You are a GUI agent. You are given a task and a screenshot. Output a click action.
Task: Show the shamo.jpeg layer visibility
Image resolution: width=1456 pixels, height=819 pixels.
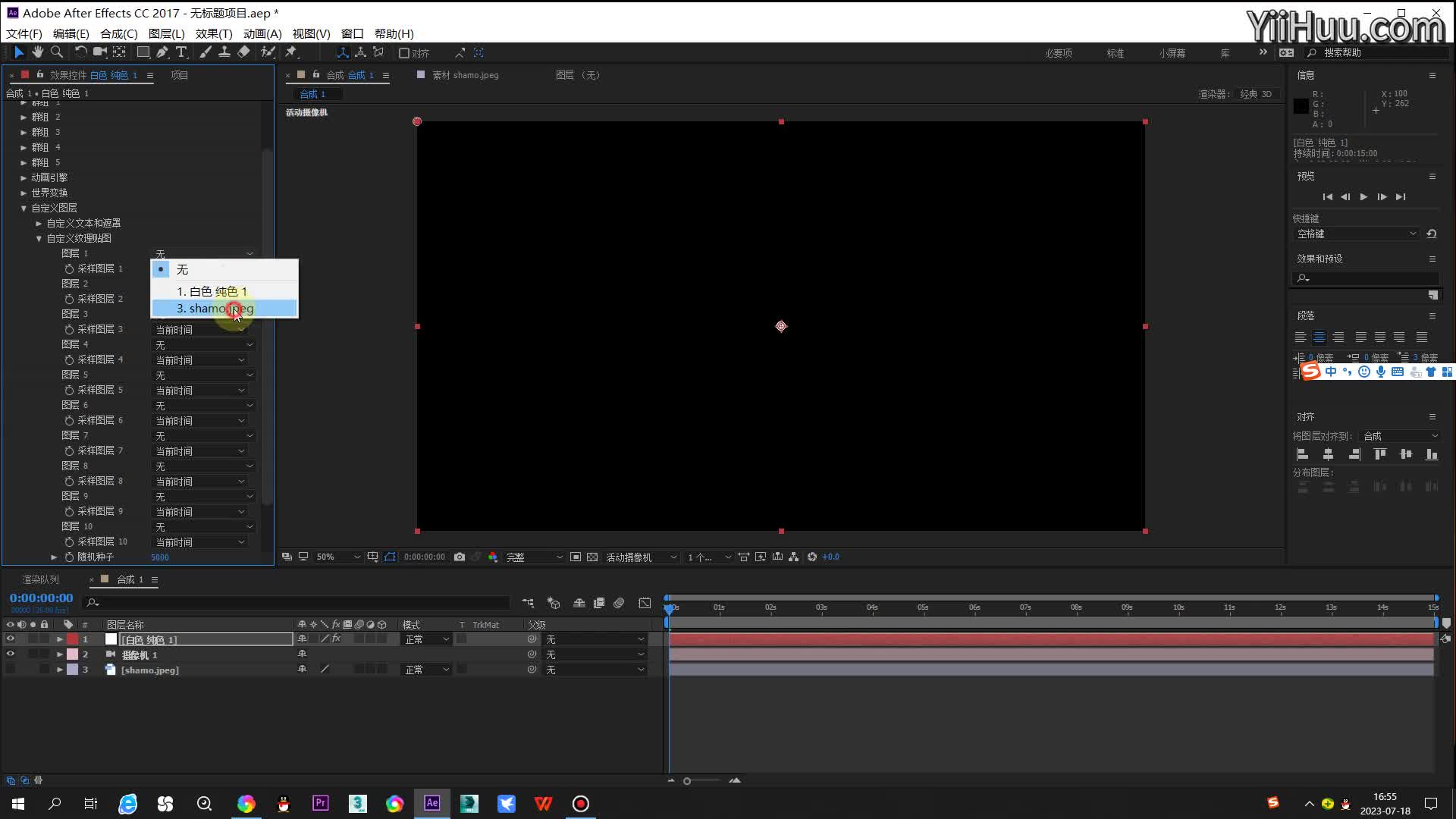point(10,670)
